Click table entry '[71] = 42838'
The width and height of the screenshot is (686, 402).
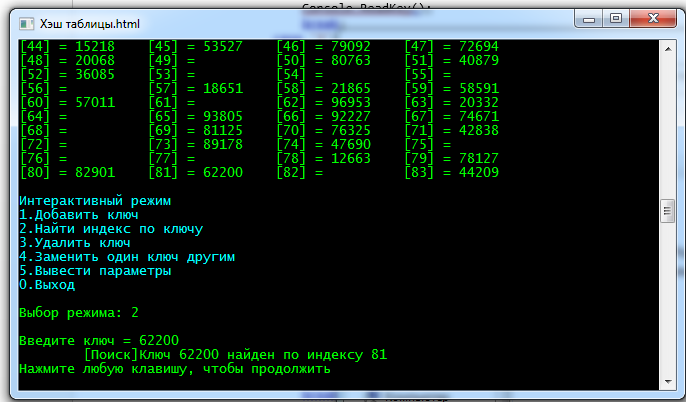pos(452,130)
